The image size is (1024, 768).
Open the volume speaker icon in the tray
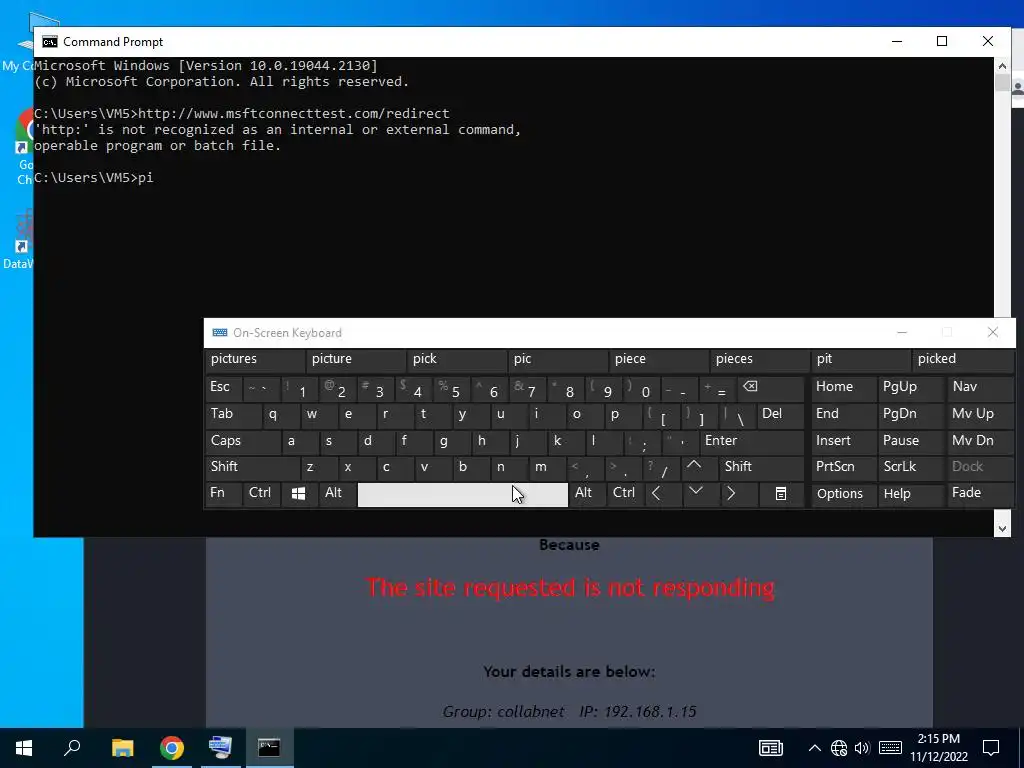click(862, 748)
